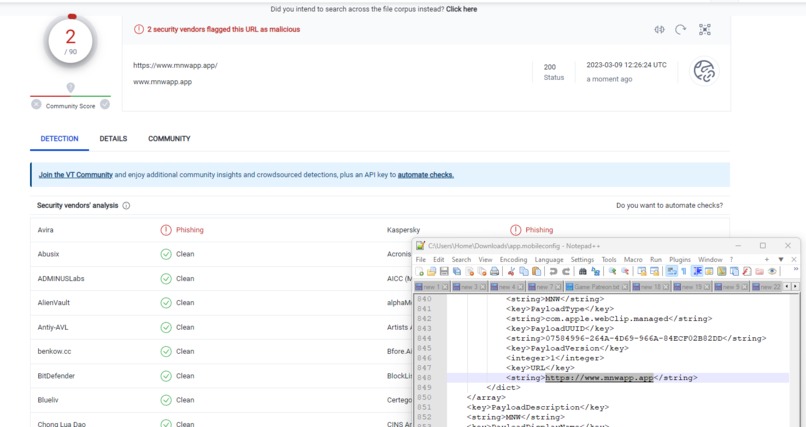Open the Settings menu in Notepad++
The width and height of the screenshot is (806, 427).
[x=582, y=259]
